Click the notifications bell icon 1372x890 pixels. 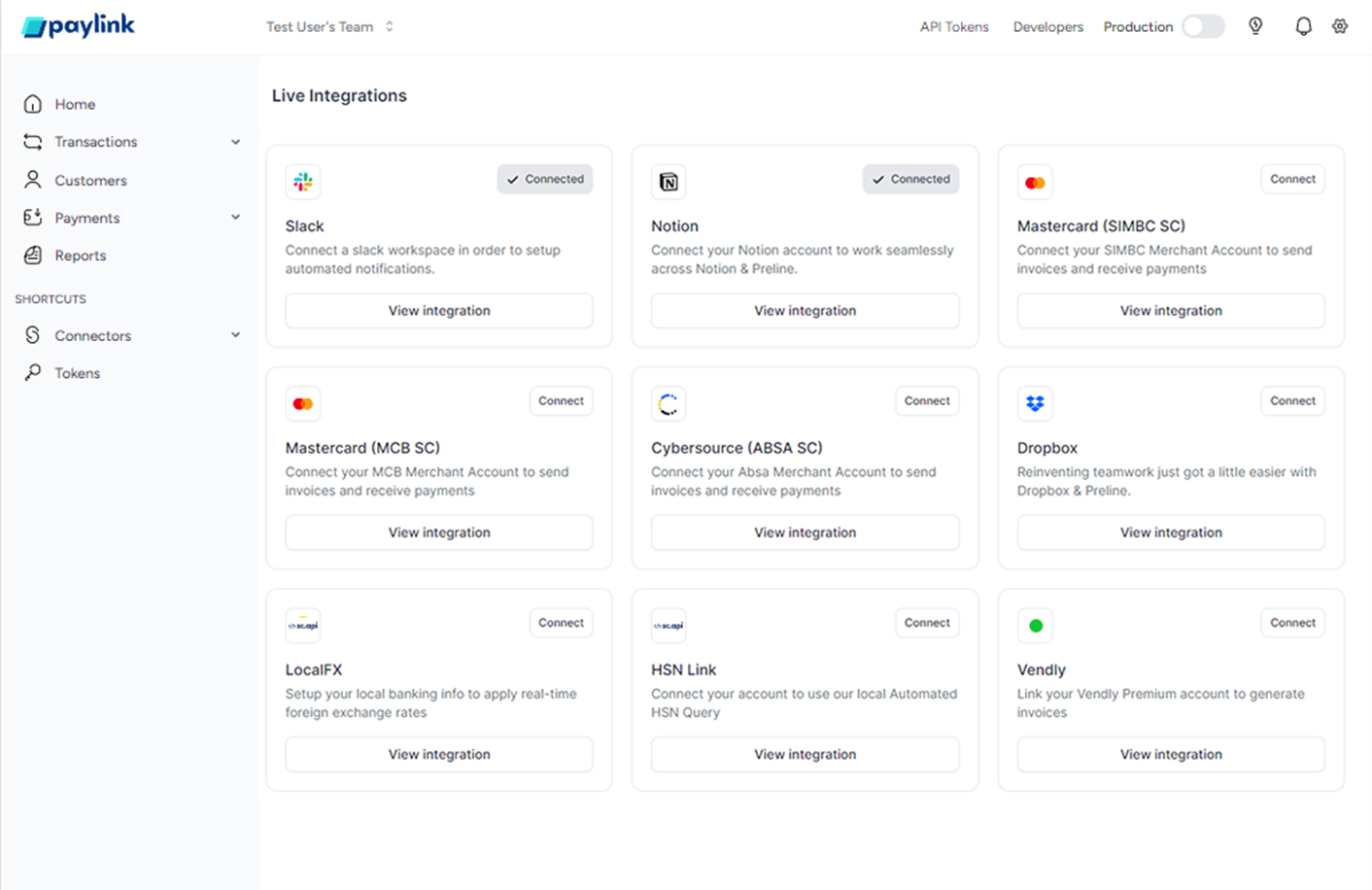pyautogui.click(x=1303, y=26)
